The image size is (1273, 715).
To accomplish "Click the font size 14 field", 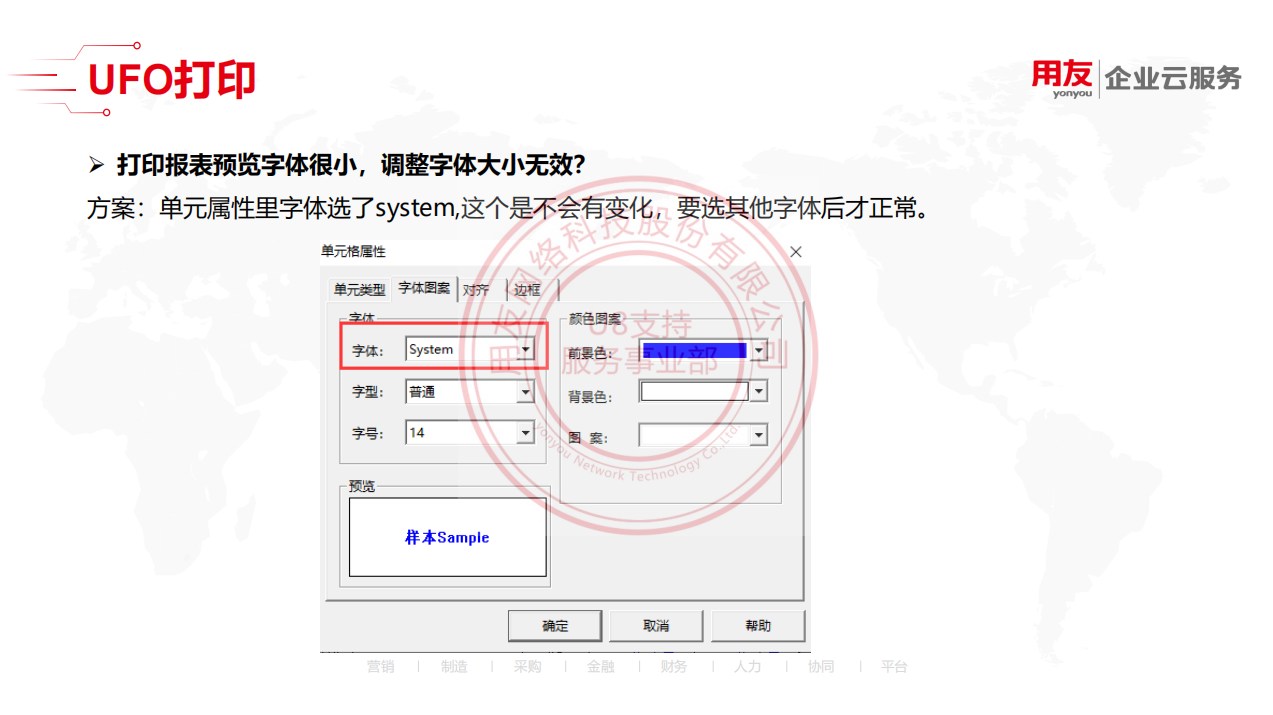I will (x=461, y=433).
